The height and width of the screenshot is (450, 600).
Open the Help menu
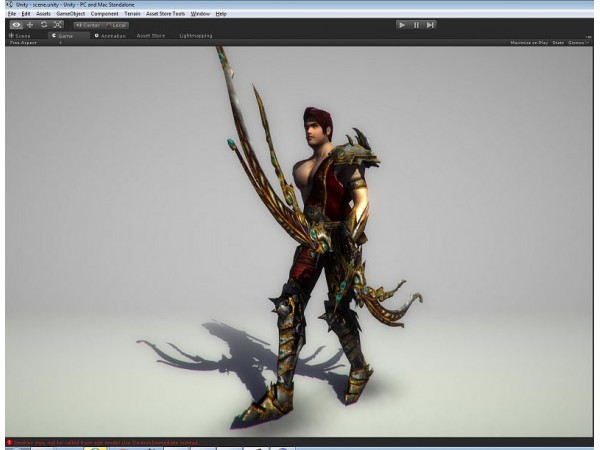[x=221, y=14]
